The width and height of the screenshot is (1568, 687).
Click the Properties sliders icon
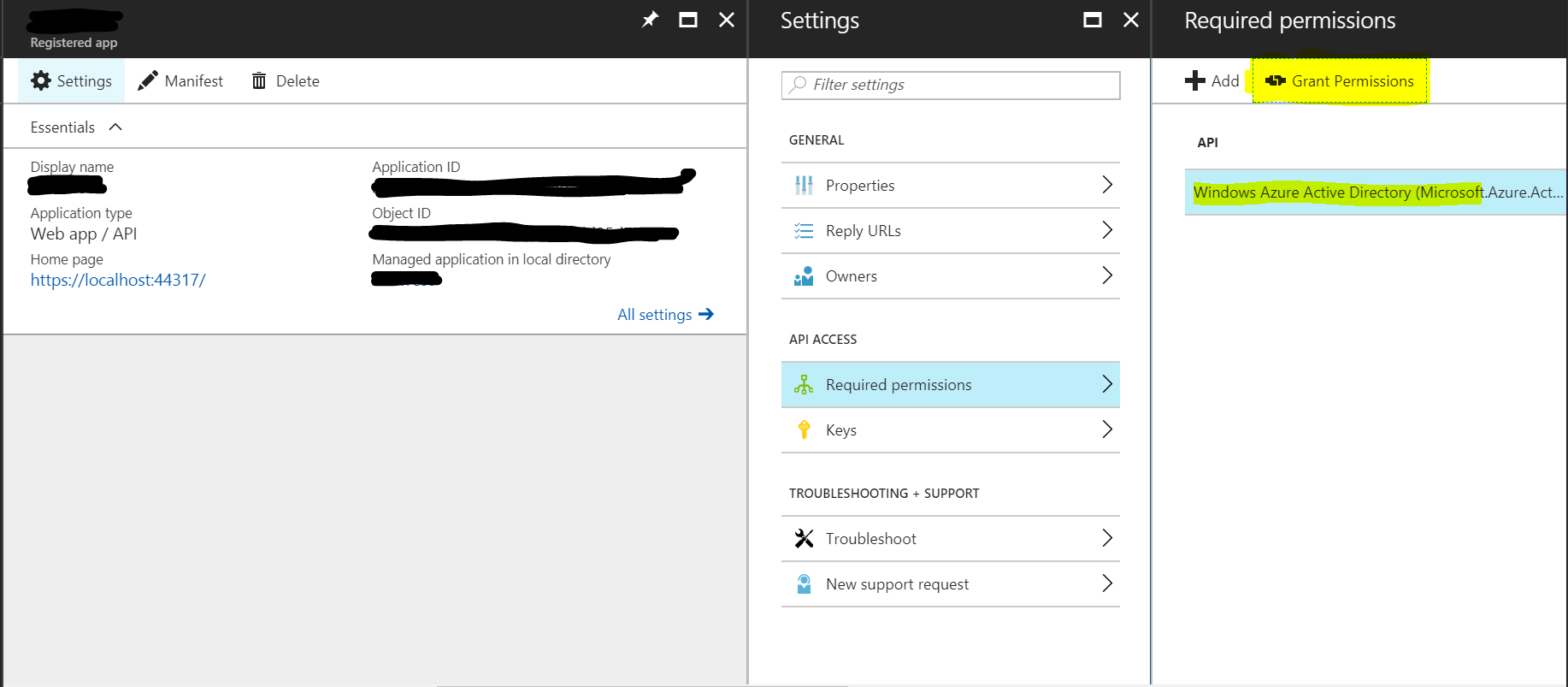(804, 185)
